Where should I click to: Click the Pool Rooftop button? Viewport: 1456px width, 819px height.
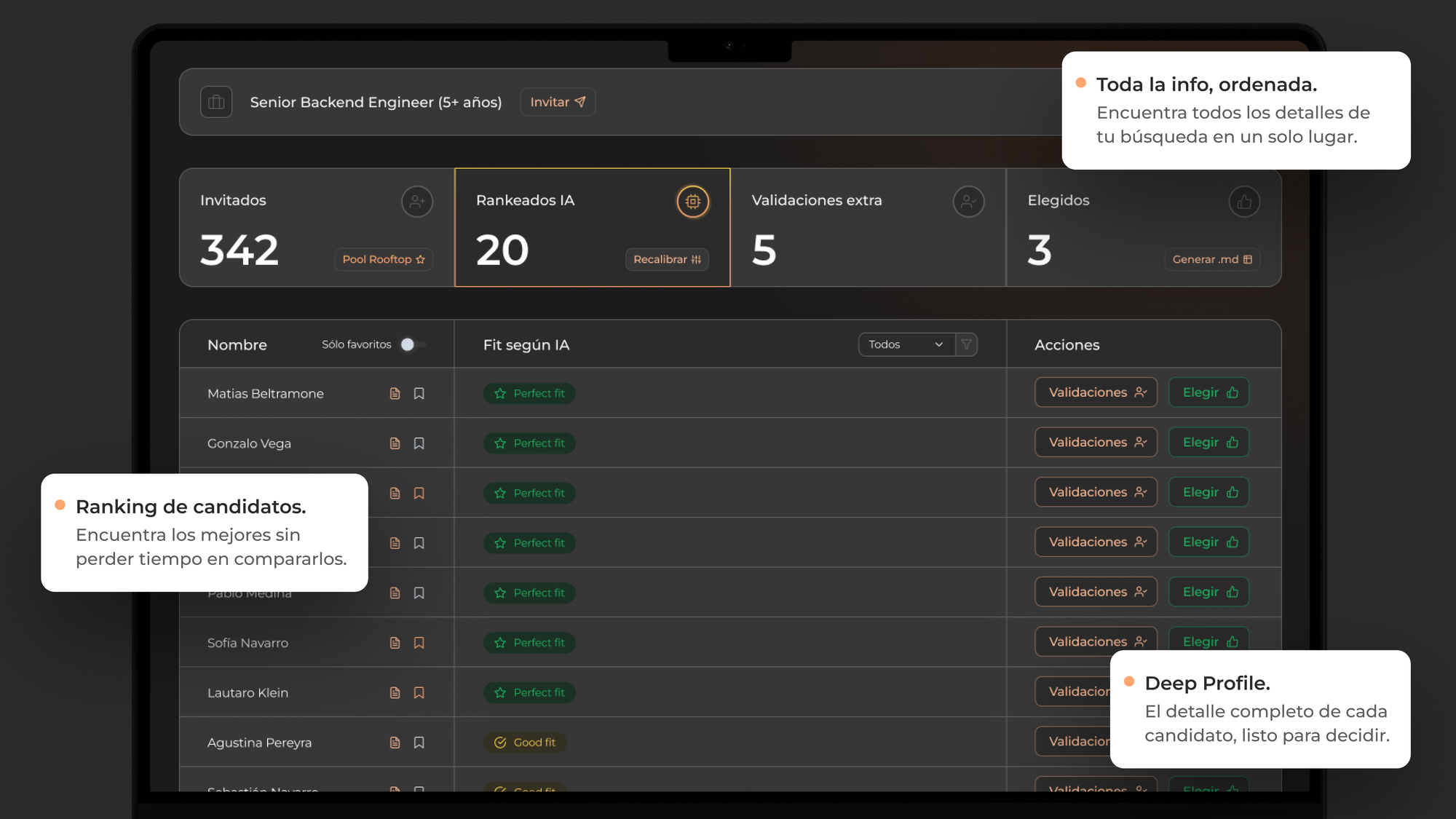point(384,259)
